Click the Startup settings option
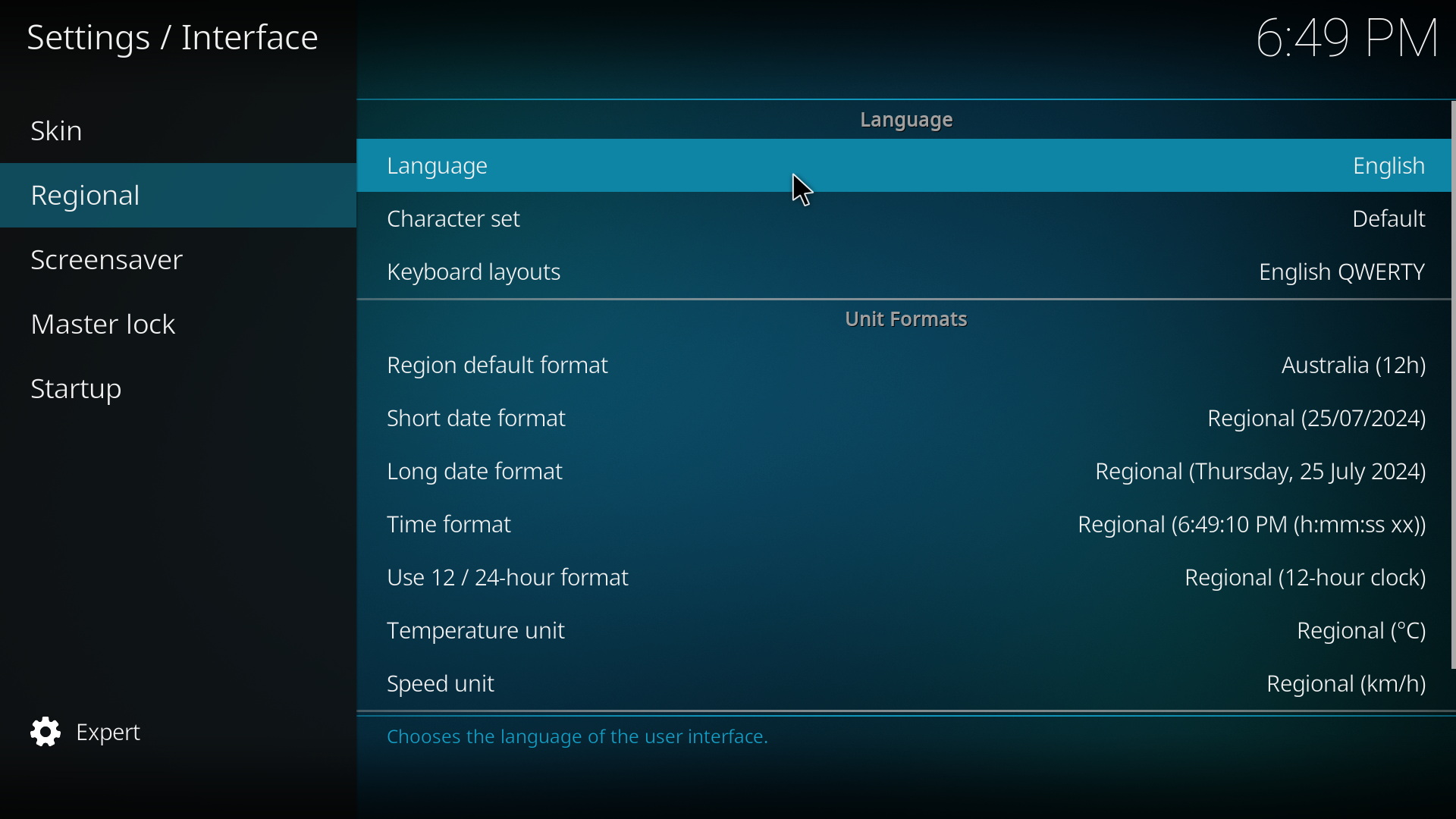1456x819 pixels. pos(75,388)
